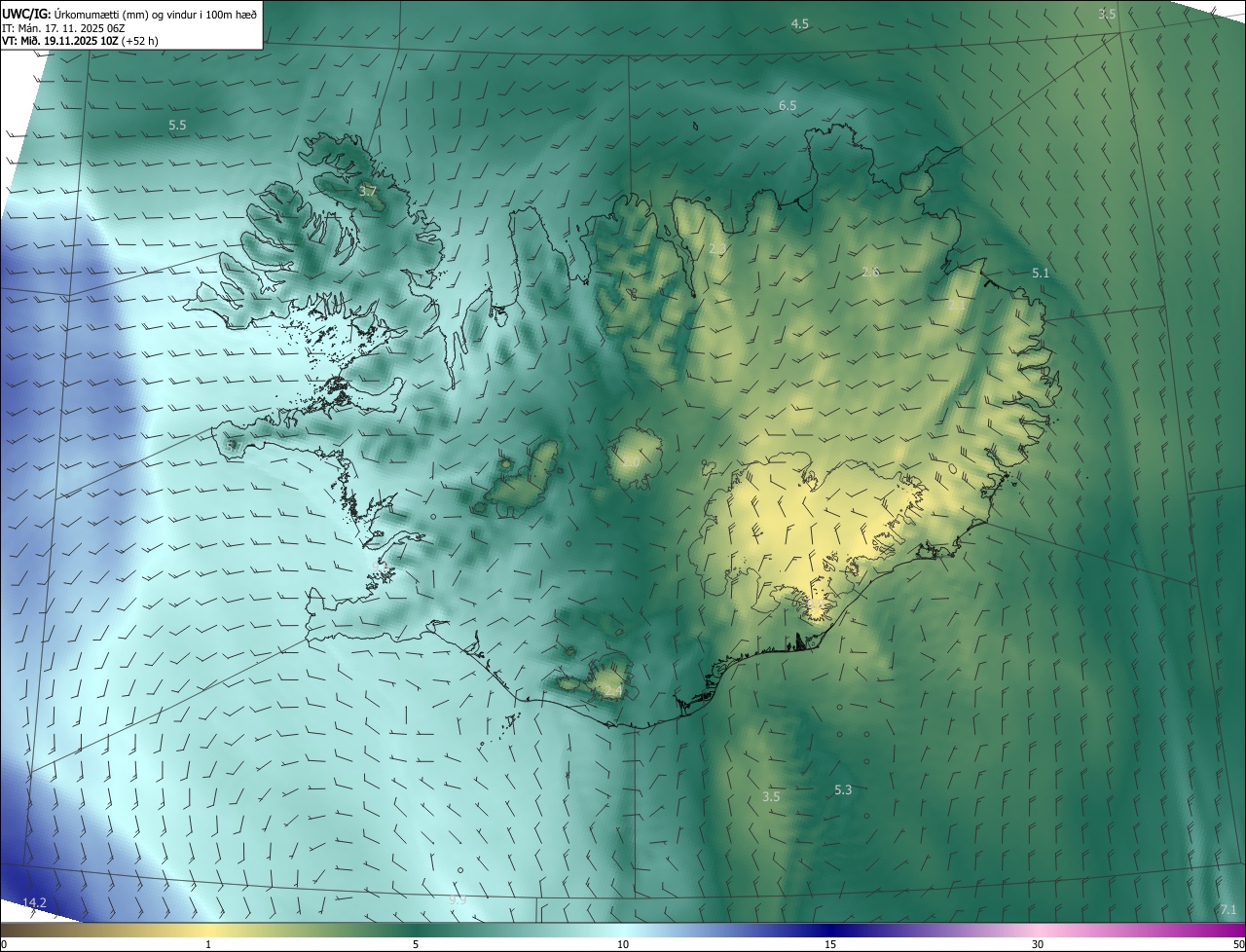Click the 2.6 value label
The image size is (1246, 952).
point(870,272)
